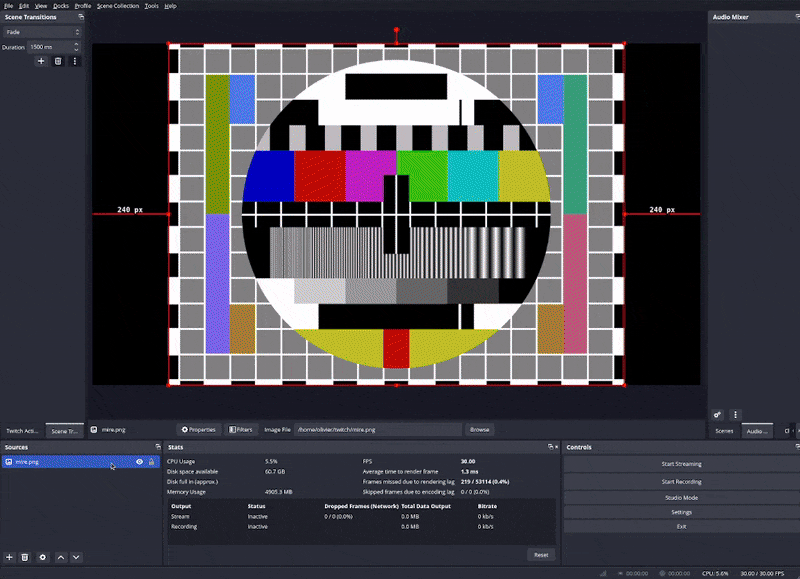Remove the Fade transition with the trash icon
This screenshot has width=800, height=579.
tap(59, 60)
